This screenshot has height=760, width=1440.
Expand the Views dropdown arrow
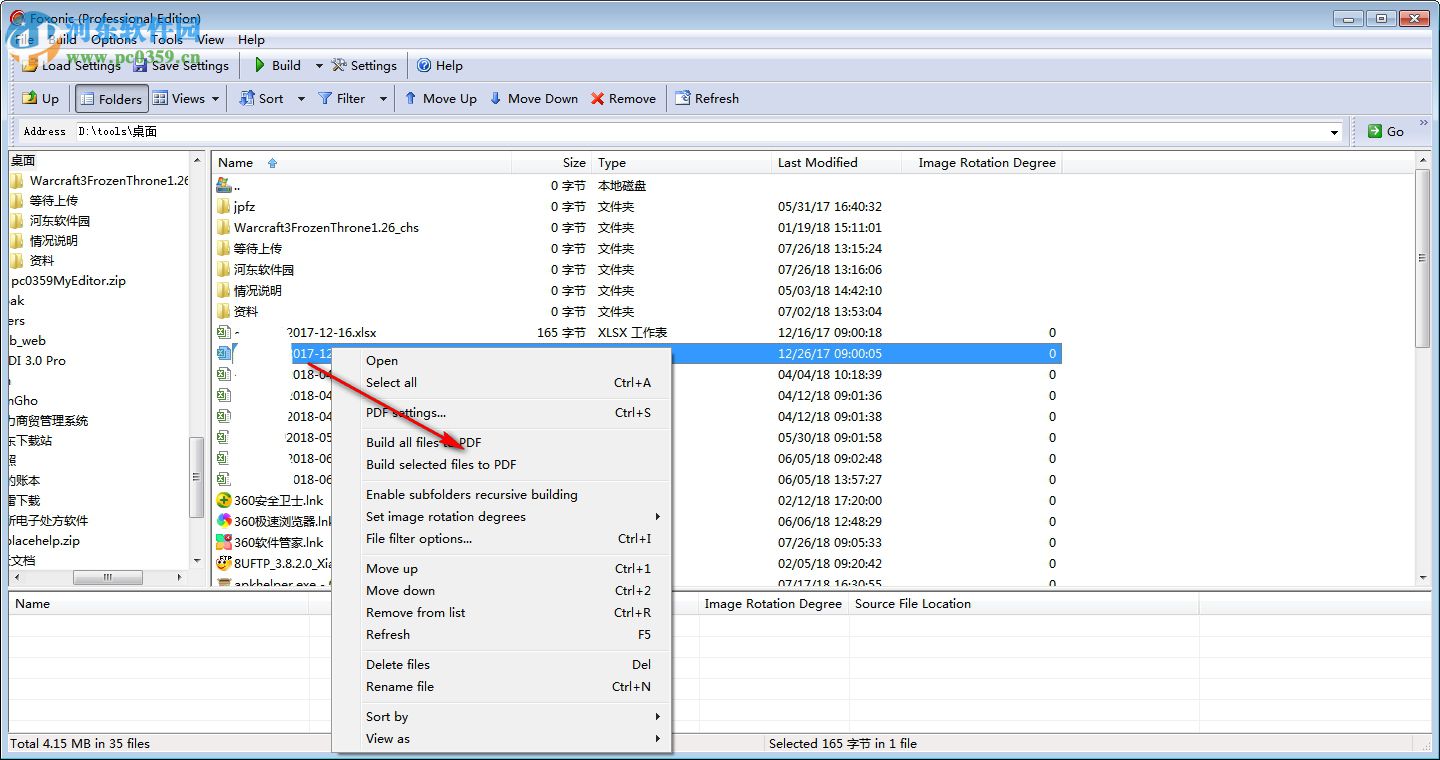[215, 99]
